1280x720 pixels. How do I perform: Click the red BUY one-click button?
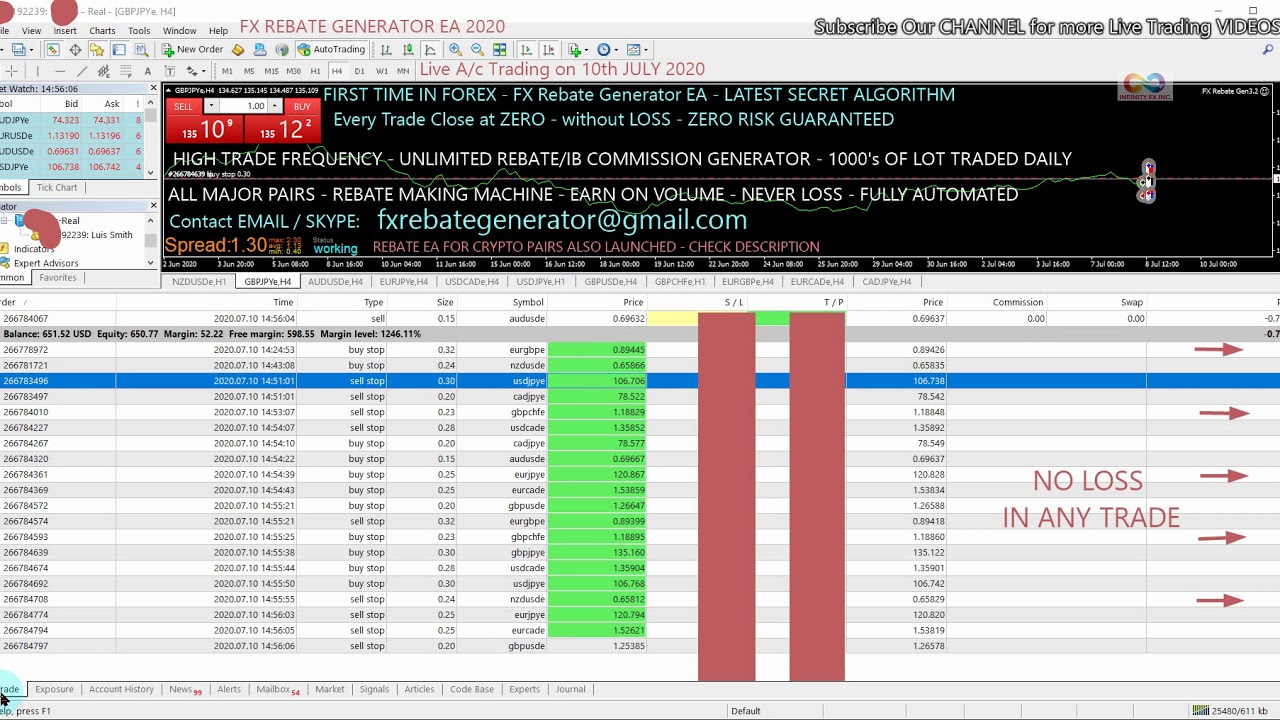pyautogui.click(x=284, y=121)
